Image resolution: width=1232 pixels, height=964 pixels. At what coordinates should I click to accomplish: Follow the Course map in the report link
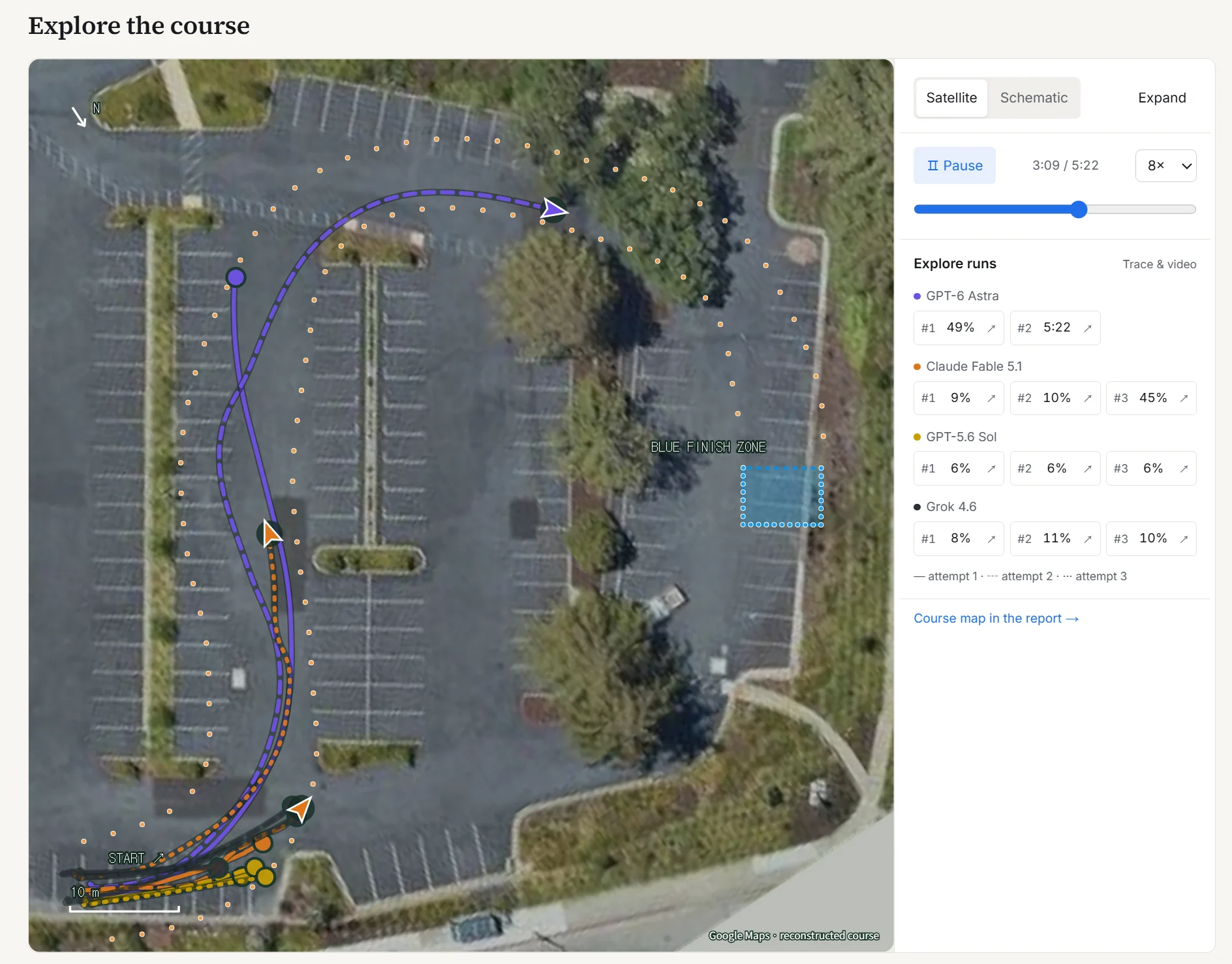tap(996, 618)
